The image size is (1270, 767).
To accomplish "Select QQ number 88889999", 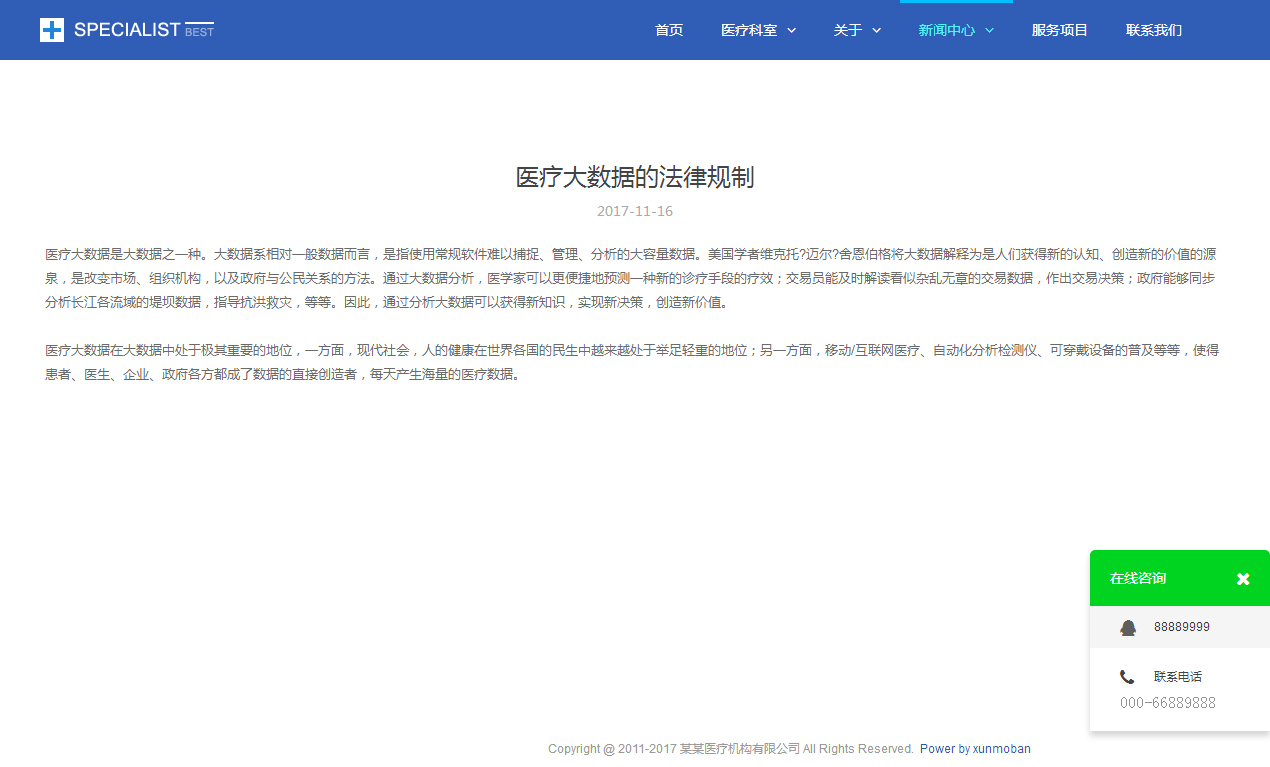I will coord(1181,627).
